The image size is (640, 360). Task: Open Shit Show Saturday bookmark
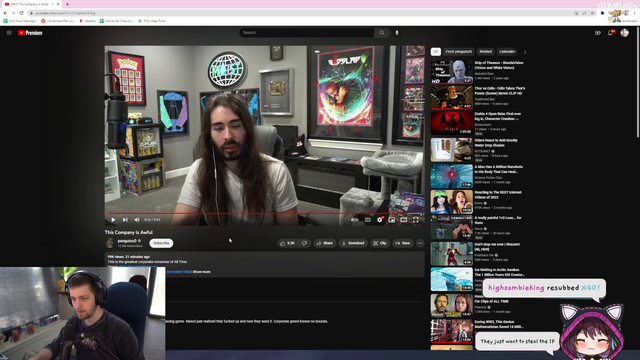coord(20,21)
